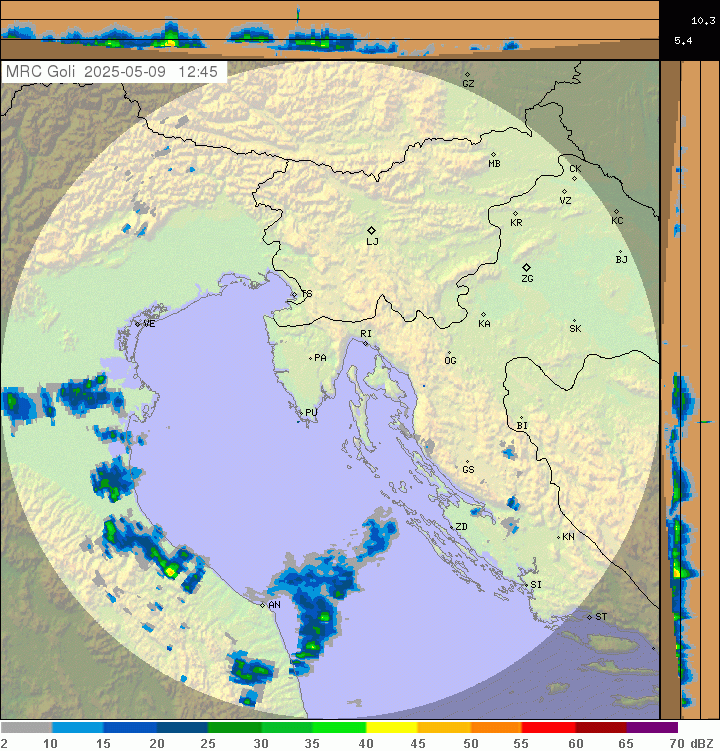Select the AN city marker
Image resolution: width=720 pixels, height=751 pixels.
click(x=263, y=605)
